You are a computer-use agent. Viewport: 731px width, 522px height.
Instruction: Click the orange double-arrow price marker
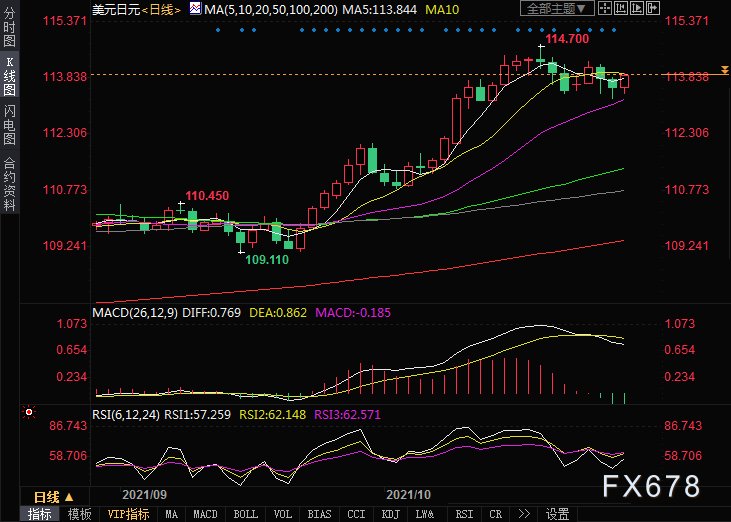(x=724, y=70)
